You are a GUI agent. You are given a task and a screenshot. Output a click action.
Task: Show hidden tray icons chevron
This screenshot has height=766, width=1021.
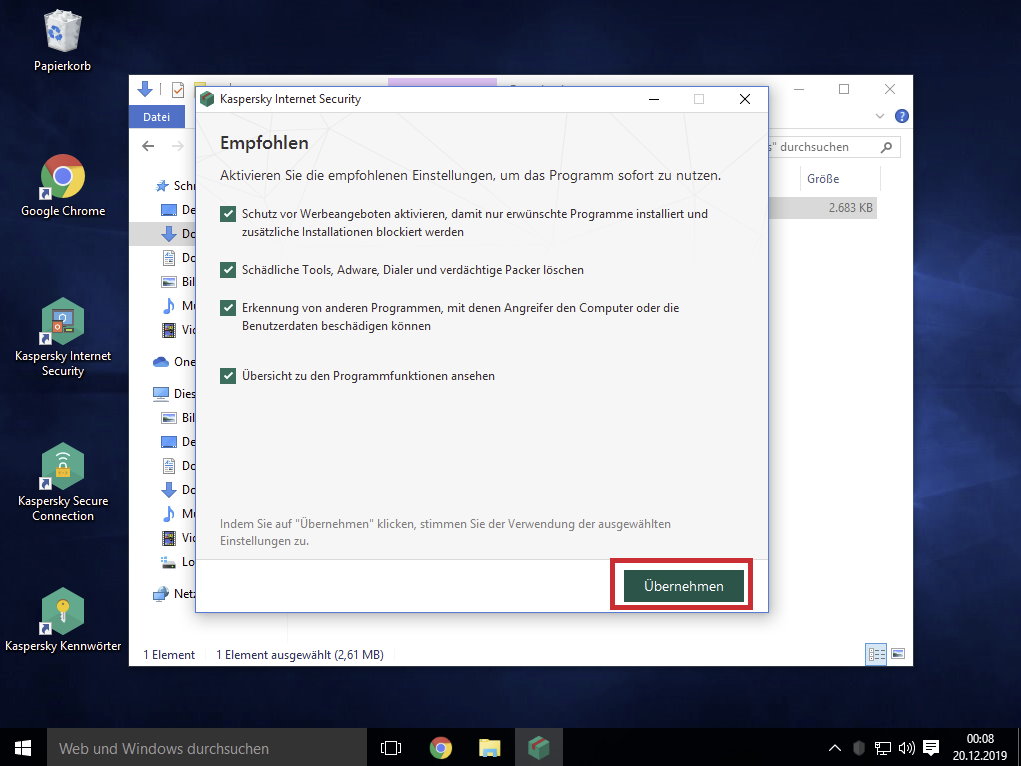click(834, 748)
